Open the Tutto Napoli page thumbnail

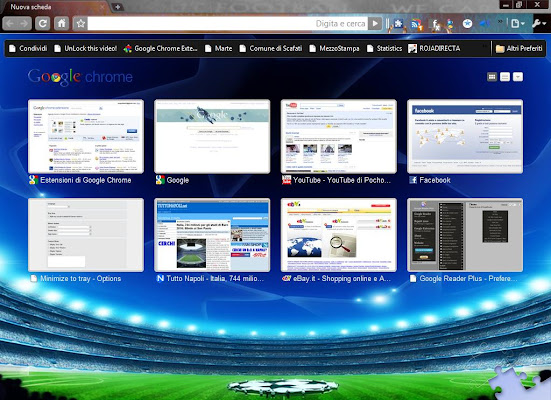pos(212,235)
